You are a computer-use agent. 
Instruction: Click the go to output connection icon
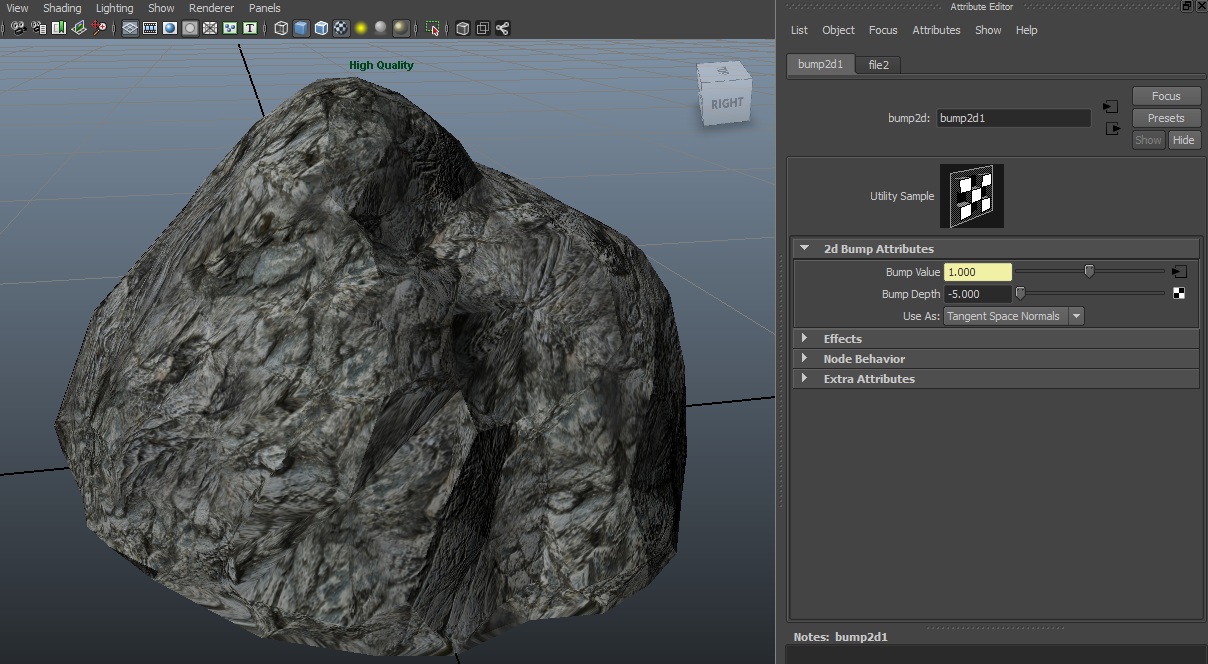coord(1112,128)
